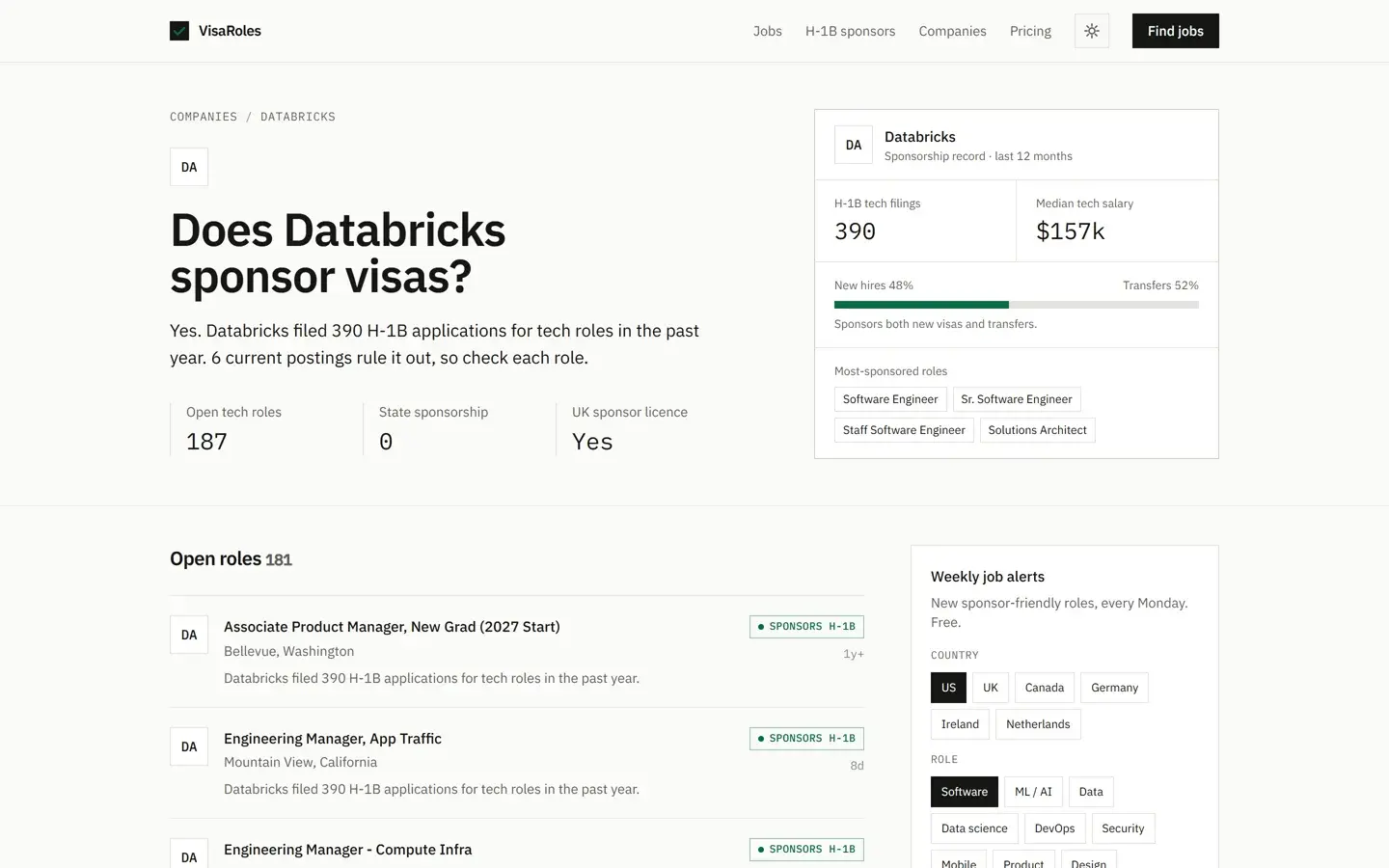Open Engineering Manager - Compute Infra role
Viewport: 1389px width, 868px height.
pyautogui.click(x=347, y=850)
